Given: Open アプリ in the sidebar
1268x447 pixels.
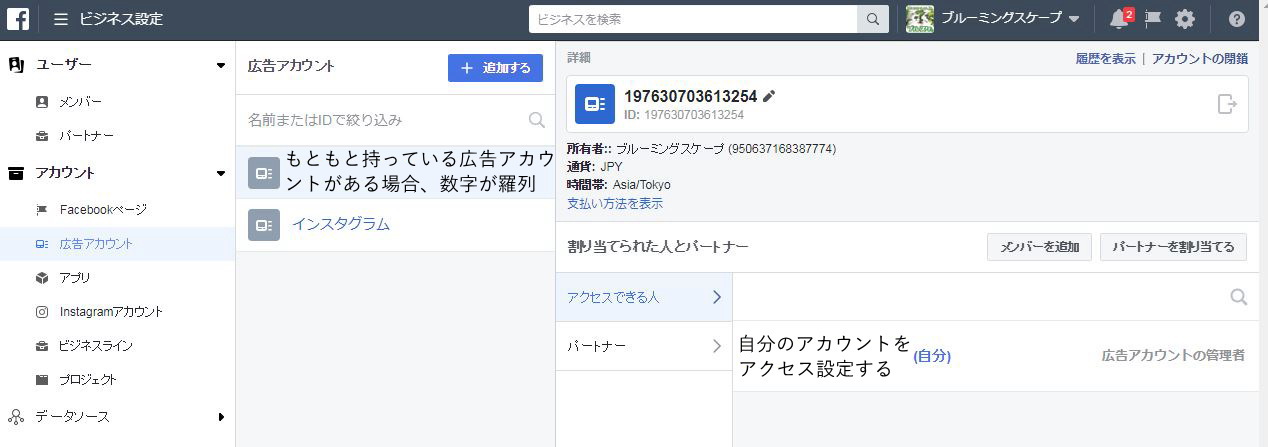Looking at the screenshot, I should (75, 277).
